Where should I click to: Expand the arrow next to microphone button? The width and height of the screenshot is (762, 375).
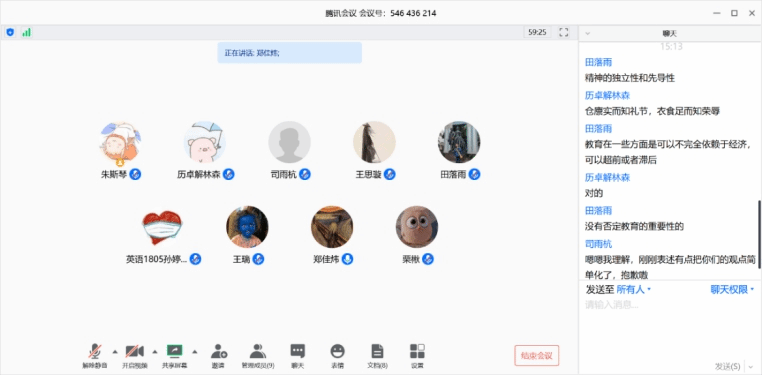tap(115, 351)
